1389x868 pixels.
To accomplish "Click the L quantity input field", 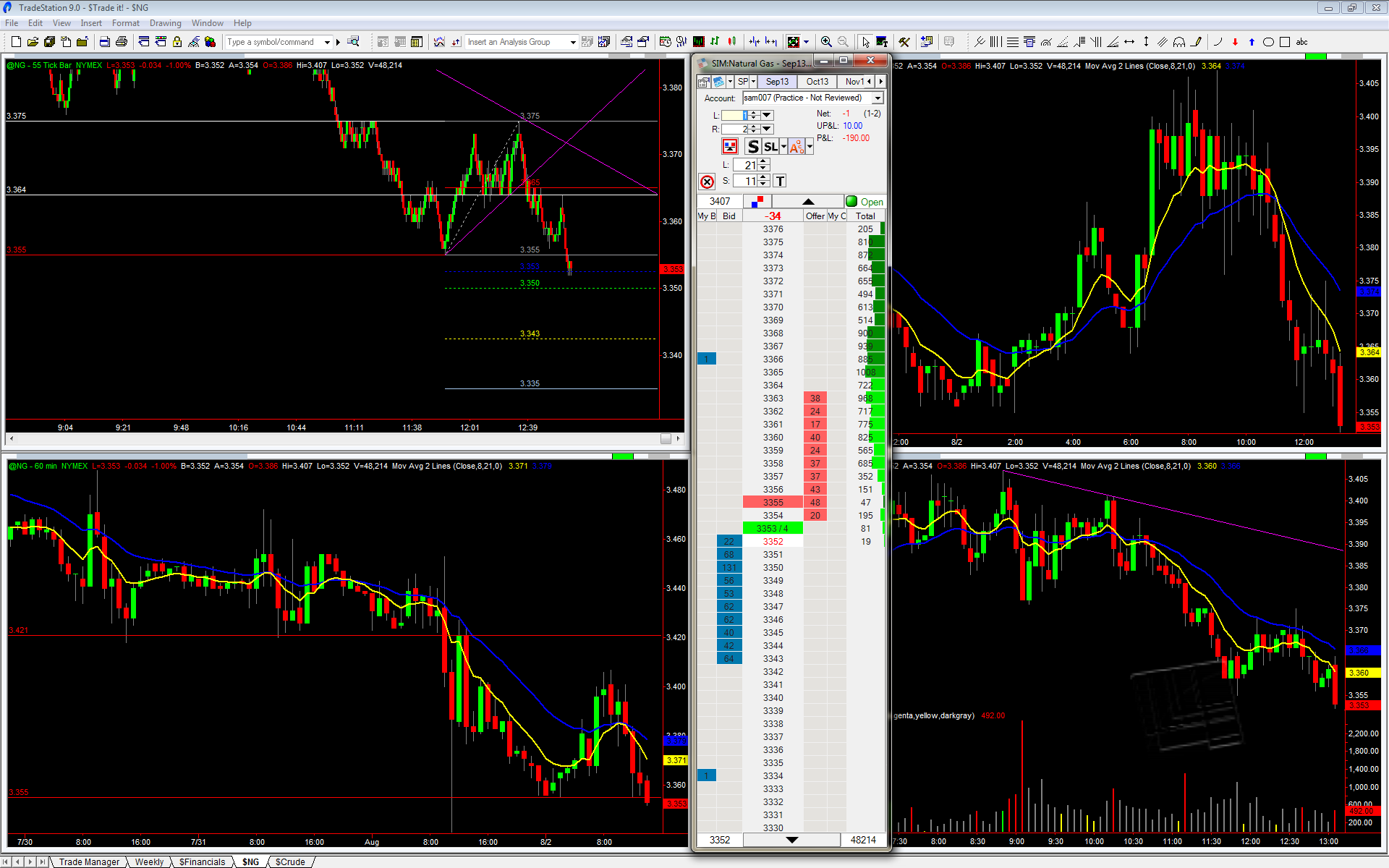I will pyautogui.click(x=734, y=115).
